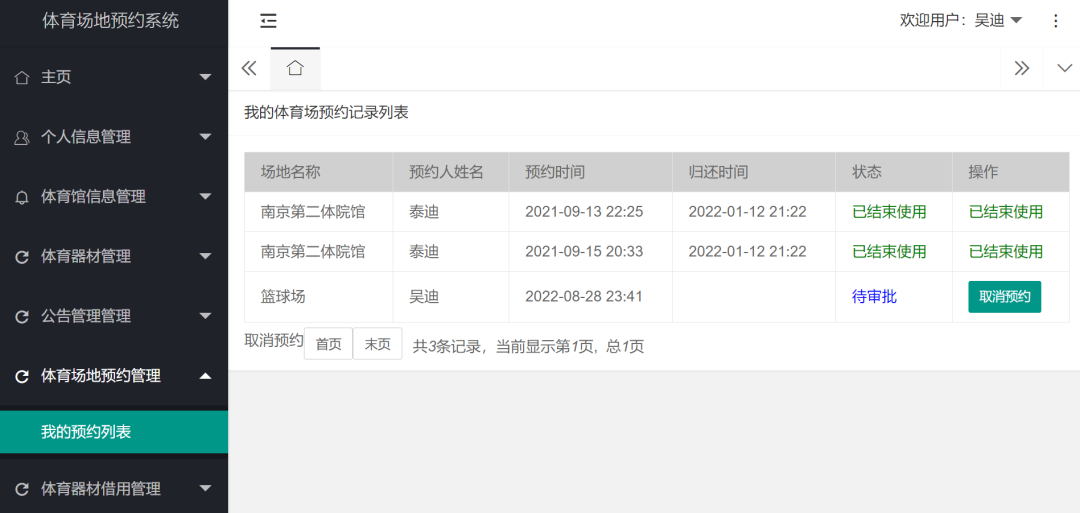Open the 体育器材管理 sidebar menu
1080x513 pixels.
point(114,257)
